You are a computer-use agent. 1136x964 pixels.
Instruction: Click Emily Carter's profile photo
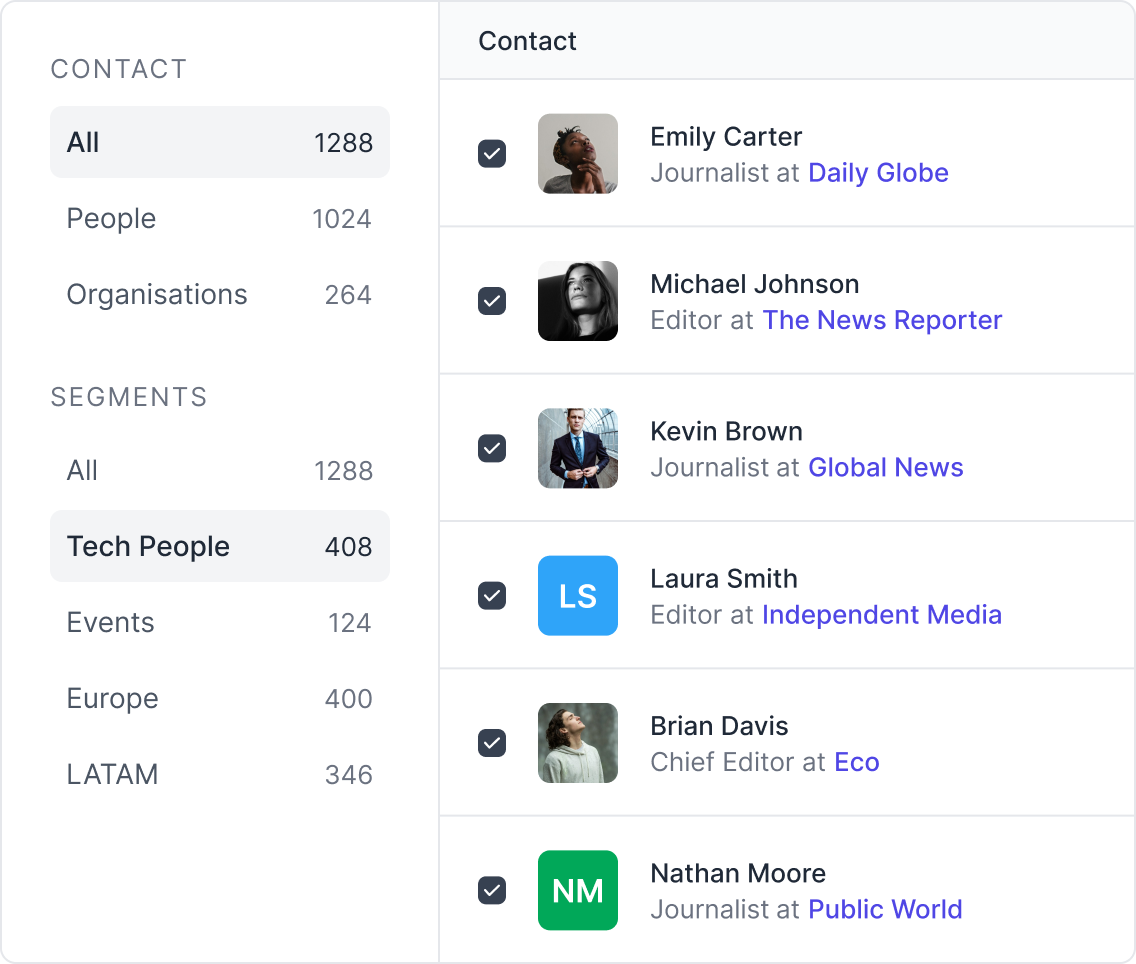pyautogui.click(x=577, y=153)
